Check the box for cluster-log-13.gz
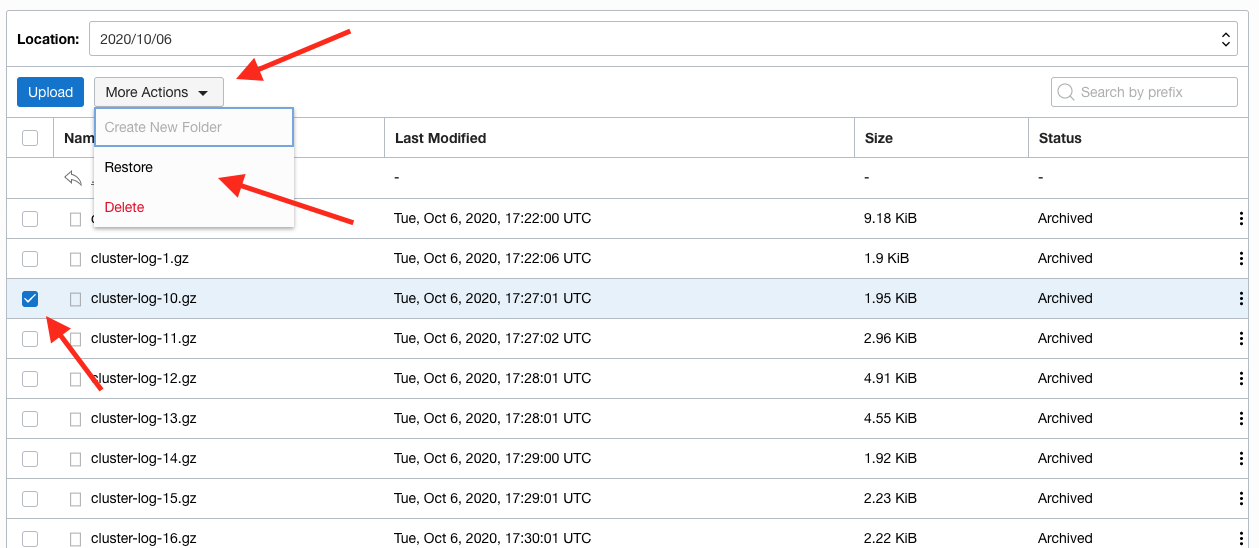The width and height of the screenshot is (1259, 548). pos(30,418)
